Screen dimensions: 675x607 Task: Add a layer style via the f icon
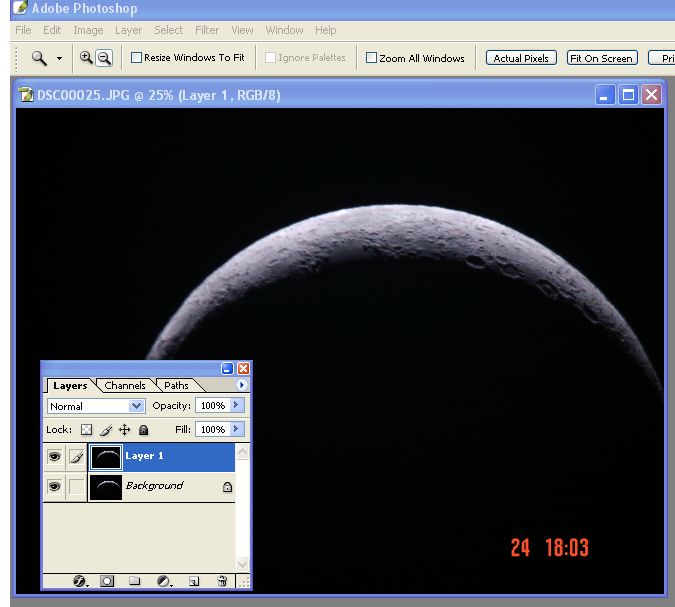pos(80,582)
